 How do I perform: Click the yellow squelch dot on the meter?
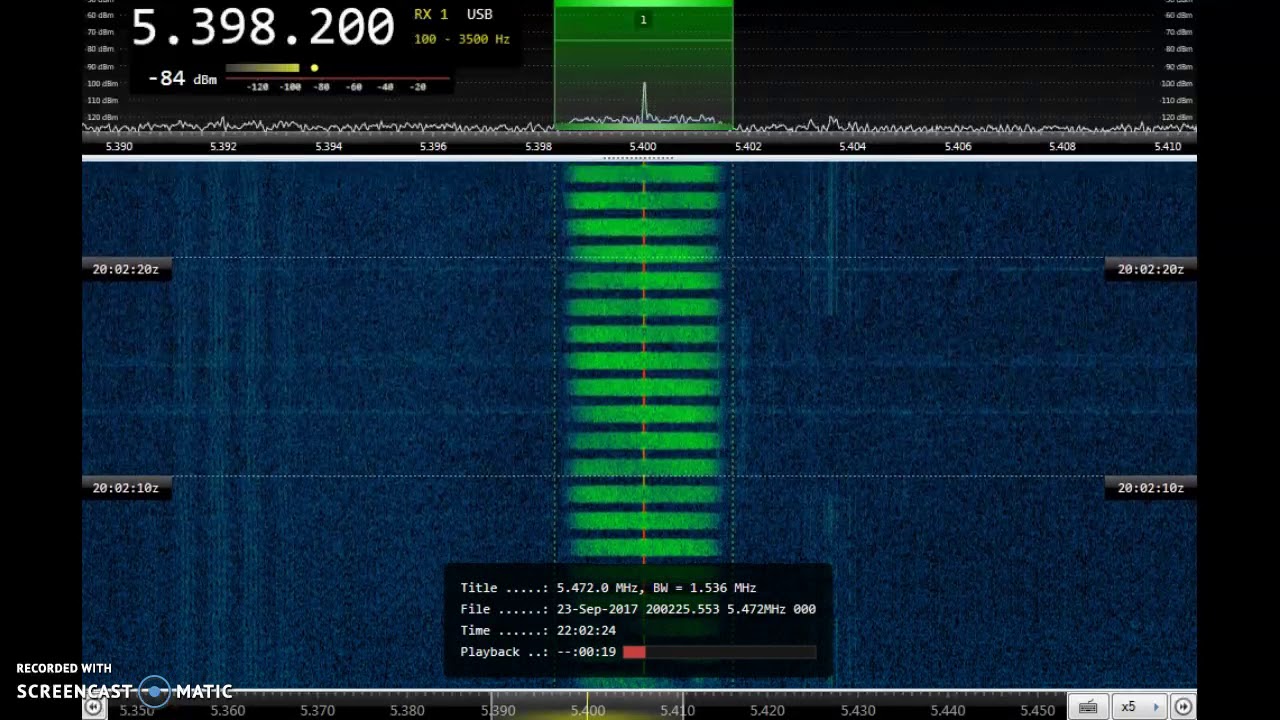click(314, 68)
